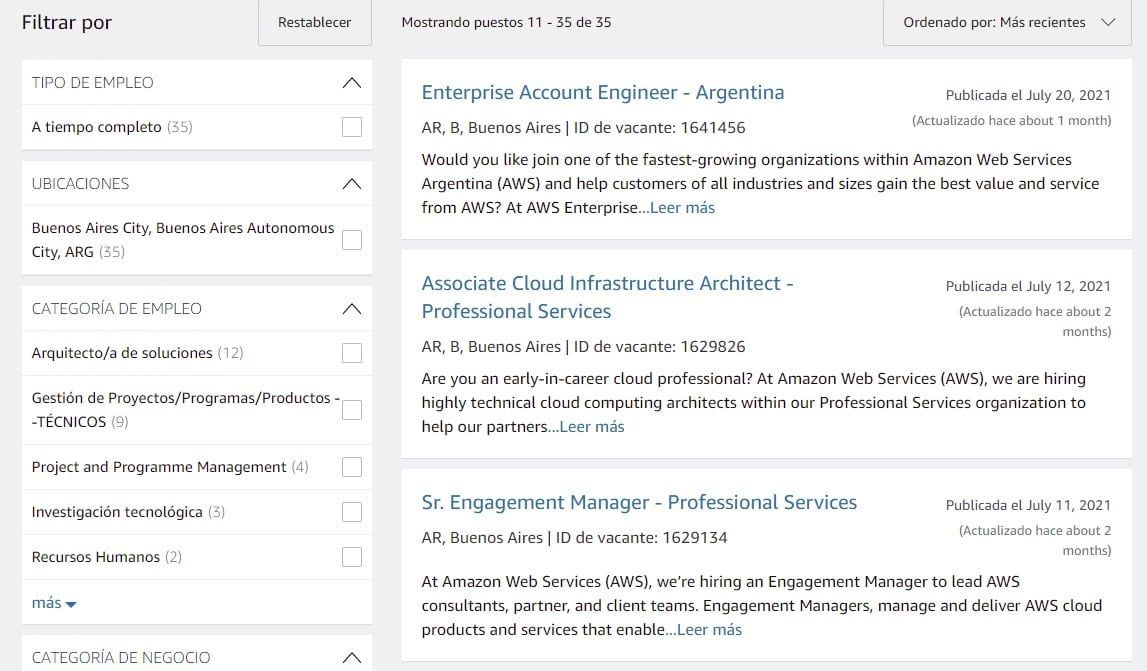Expand "más" to show more job categories
Image resolution: width=1147 pixels, height=671 pixels.
[x=53, y=602]
